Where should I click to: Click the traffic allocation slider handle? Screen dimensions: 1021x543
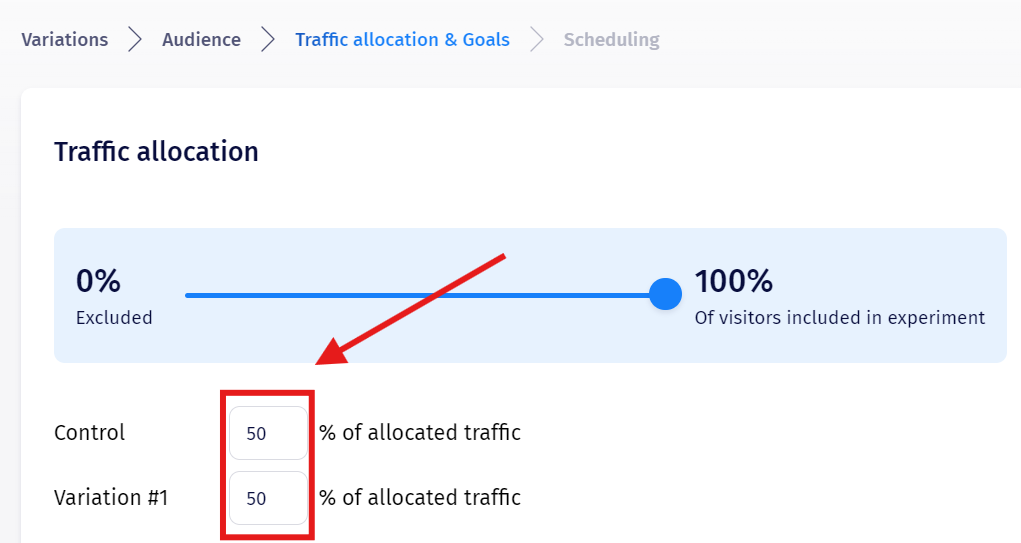pos(665,294)
